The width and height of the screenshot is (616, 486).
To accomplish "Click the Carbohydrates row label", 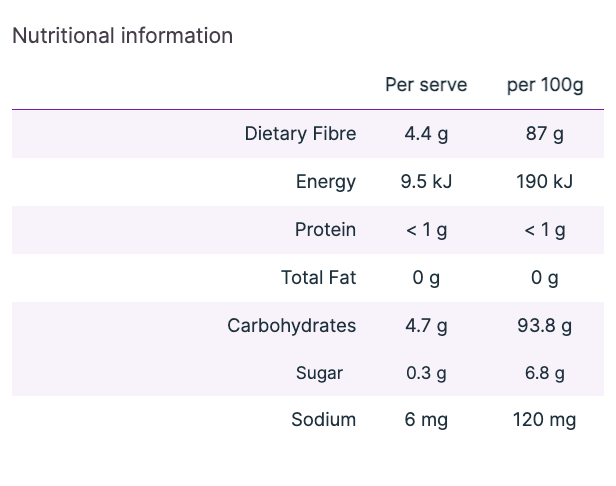I will click(291, 326).
